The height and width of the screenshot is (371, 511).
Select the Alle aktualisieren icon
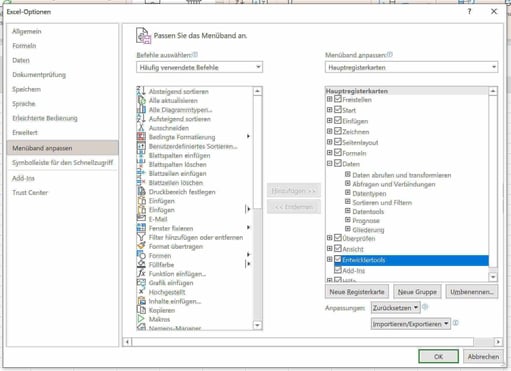(141, 100)
